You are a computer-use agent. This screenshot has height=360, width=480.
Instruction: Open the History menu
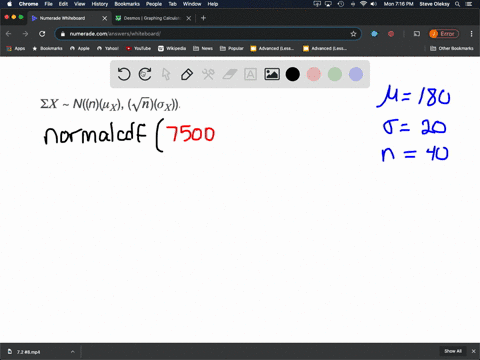pos(100,4)
